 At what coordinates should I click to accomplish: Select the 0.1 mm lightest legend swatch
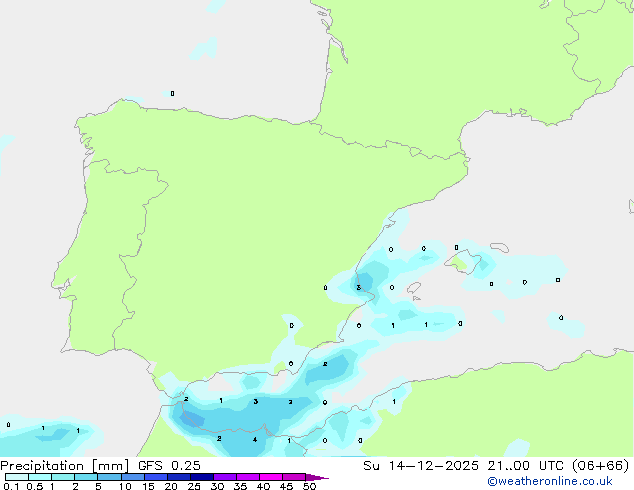click(x=16, y=478)
